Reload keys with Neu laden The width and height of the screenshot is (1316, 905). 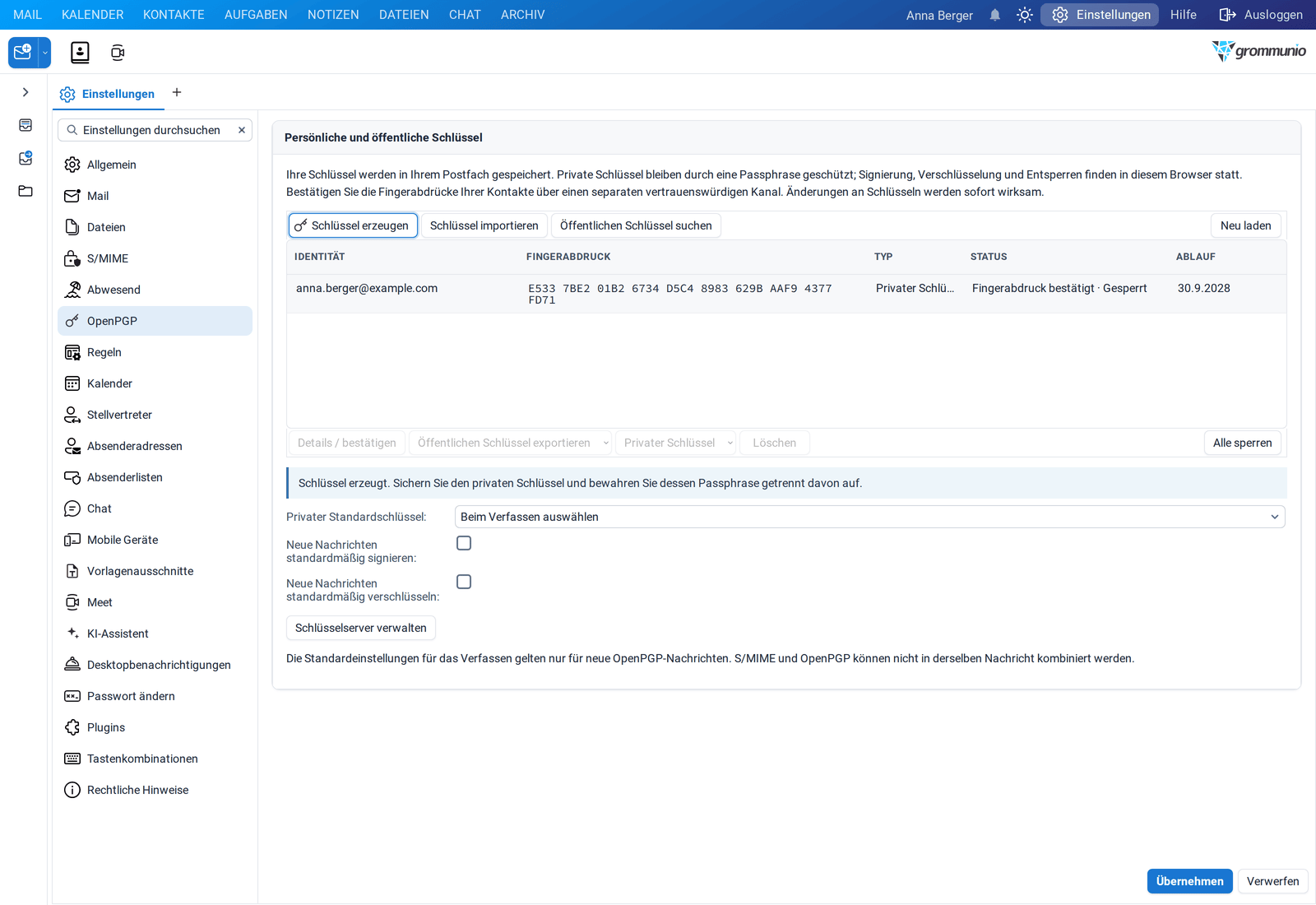[1245, 225]
